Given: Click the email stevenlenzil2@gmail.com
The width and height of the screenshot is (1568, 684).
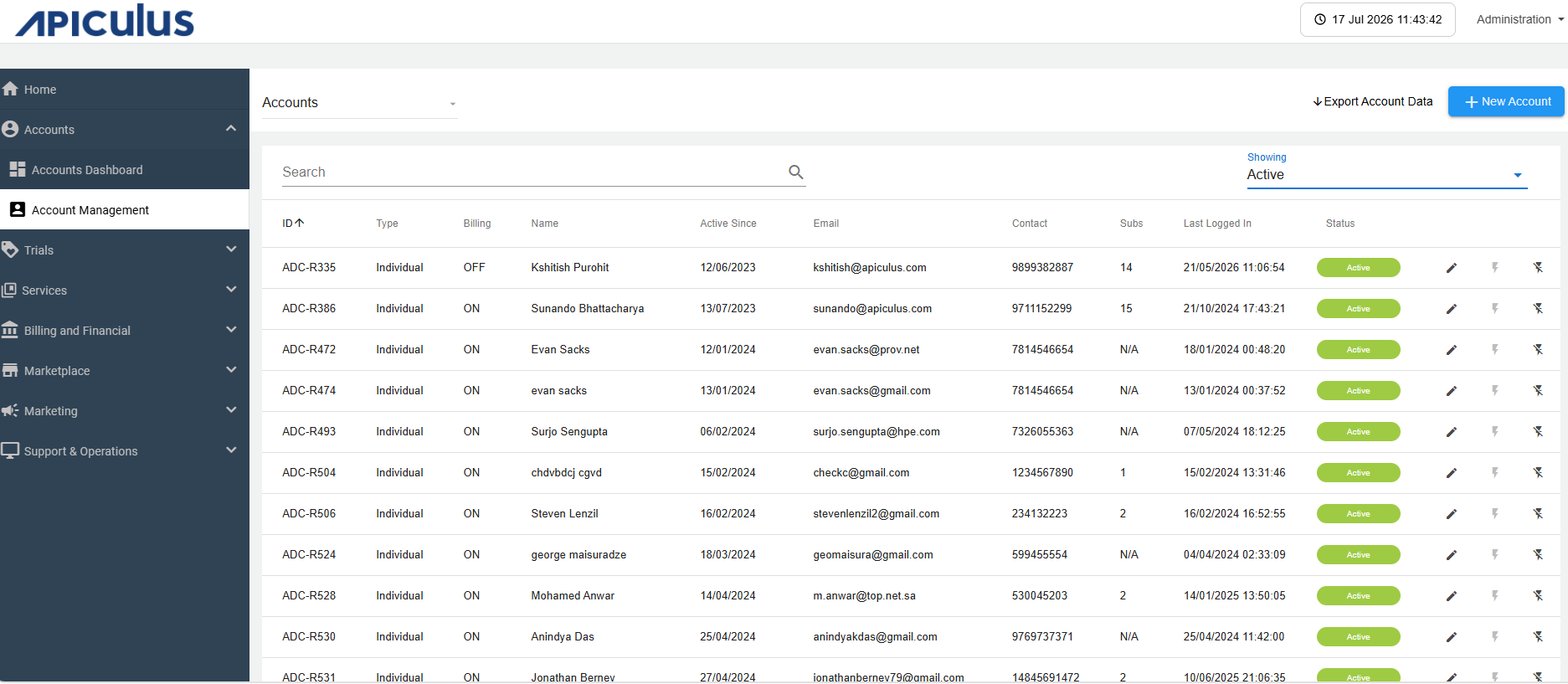Looking at the screenshot, I should pos(877,514).
